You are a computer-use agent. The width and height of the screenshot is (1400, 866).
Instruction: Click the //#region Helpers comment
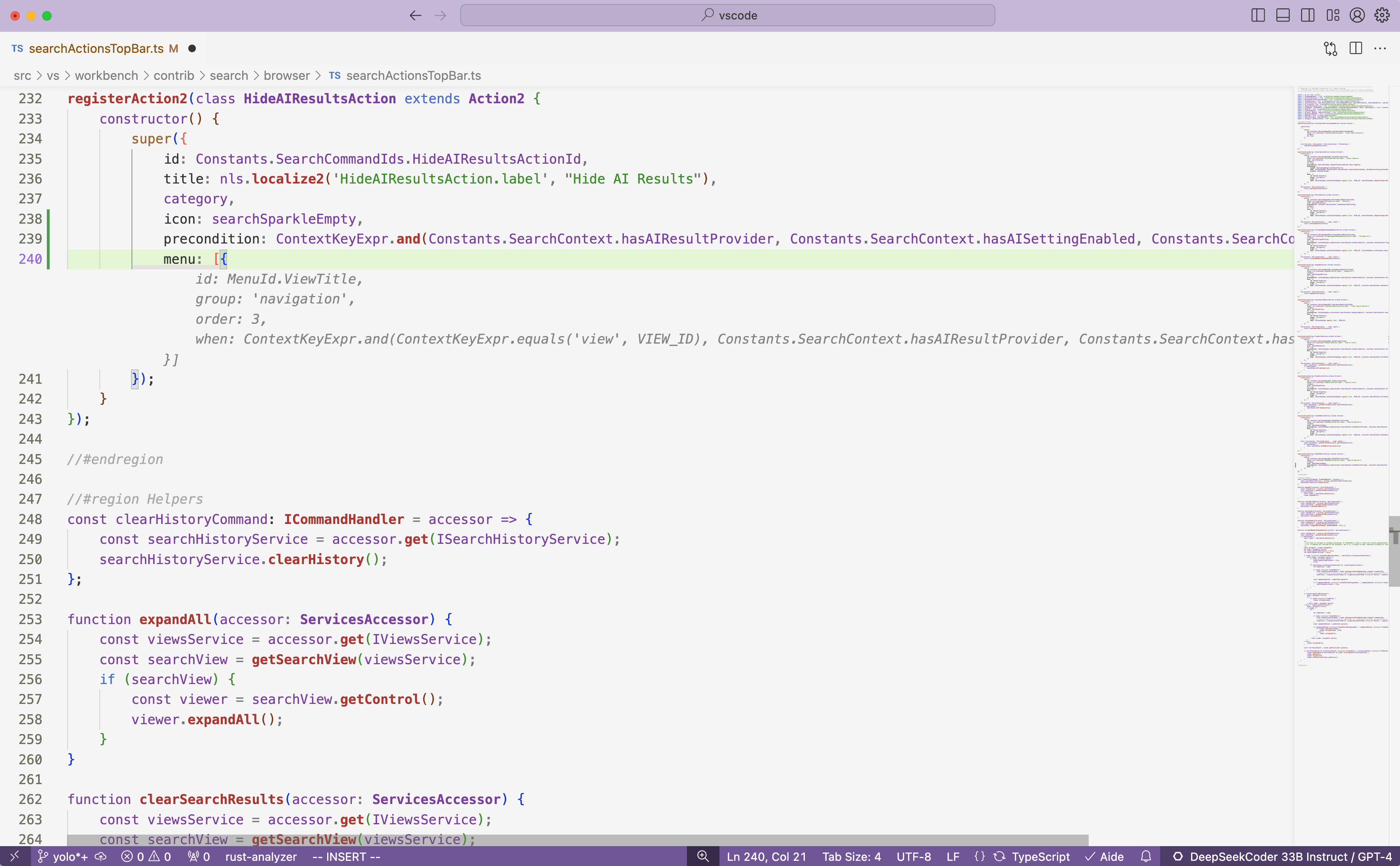[135, 499]
